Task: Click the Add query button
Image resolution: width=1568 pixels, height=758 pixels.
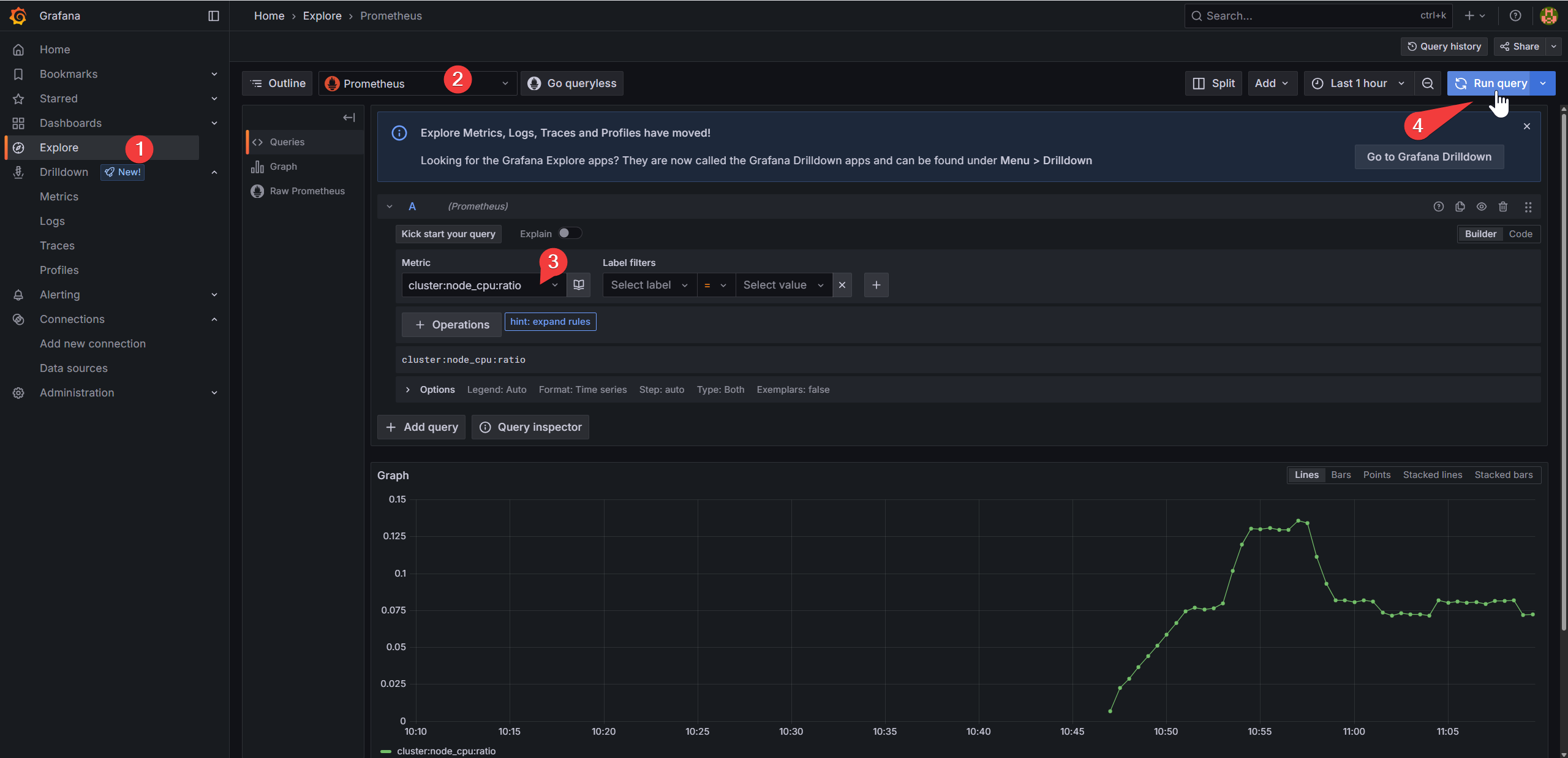Action: coord(421,427)
